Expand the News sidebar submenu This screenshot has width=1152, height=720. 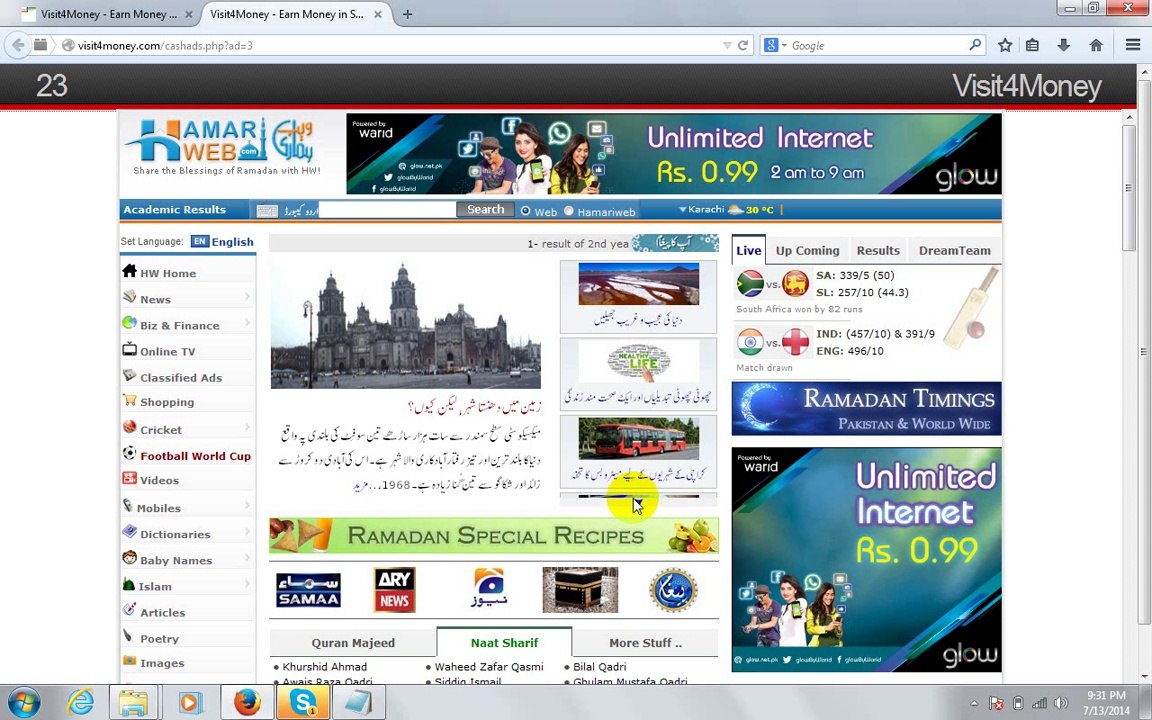[247, 297]
